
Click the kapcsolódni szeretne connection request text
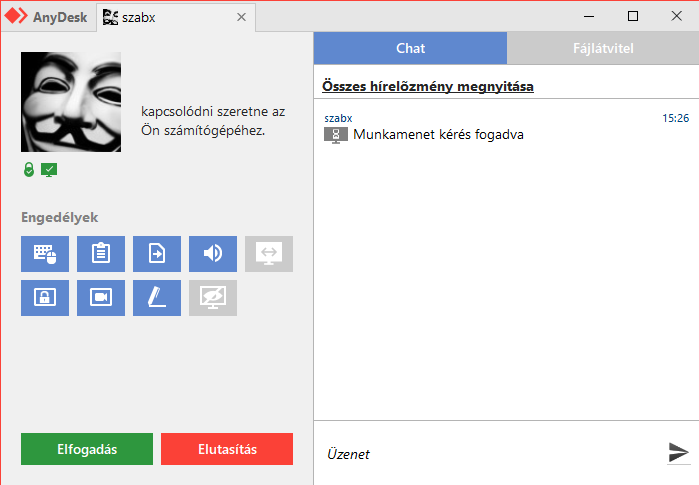coord(213,121)
